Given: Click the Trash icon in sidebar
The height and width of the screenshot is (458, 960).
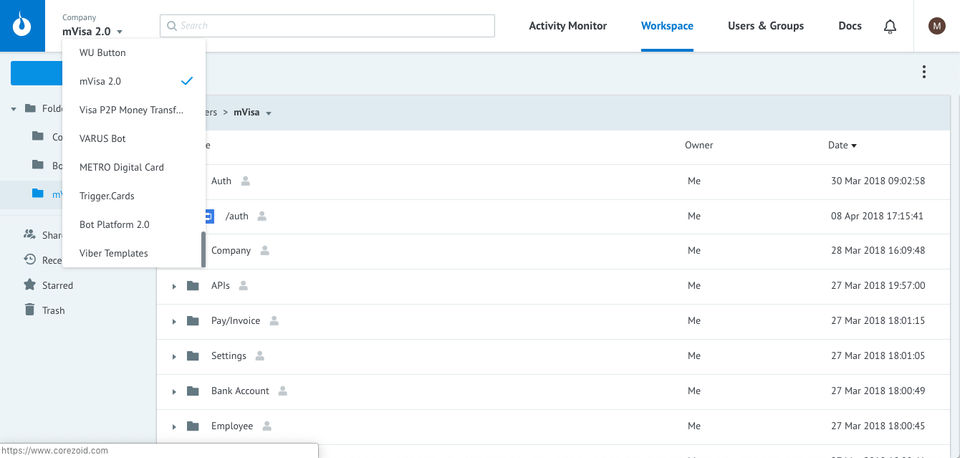Looking at the screenshot, I should click(x=30, y=310).
